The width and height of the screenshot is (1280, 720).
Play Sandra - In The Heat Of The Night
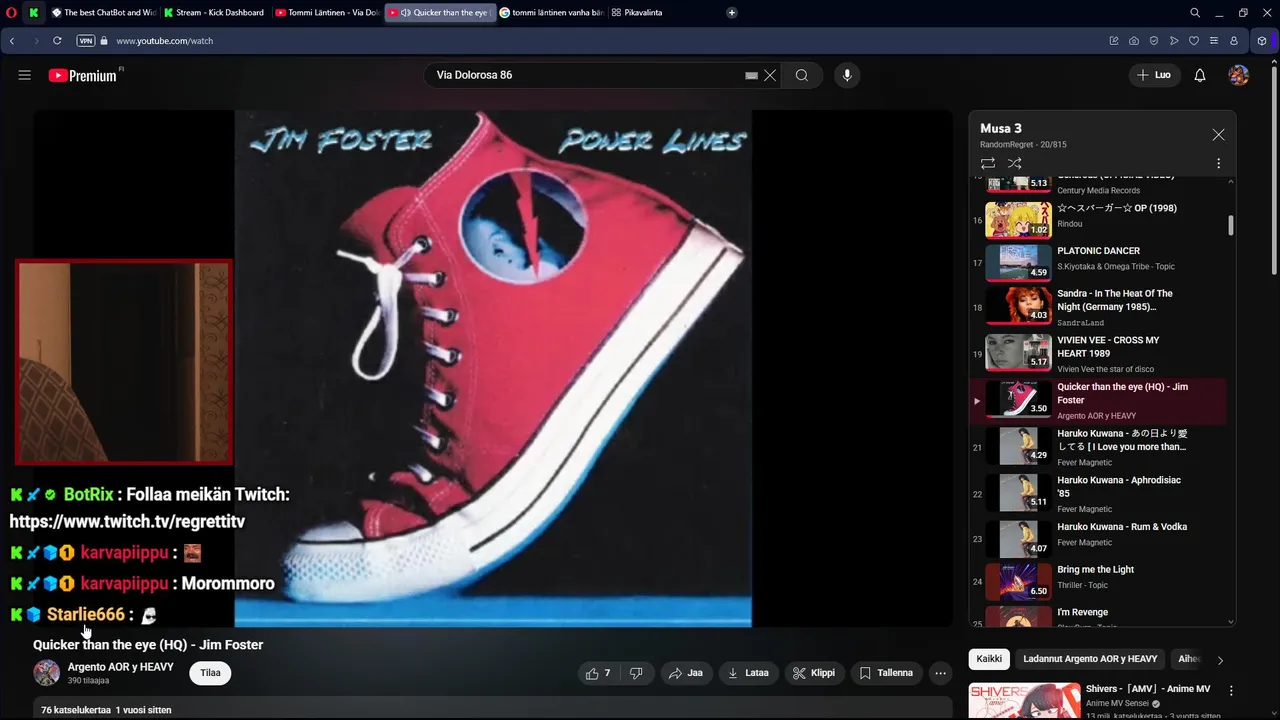pyautogui.click(x=1097, y=306)
